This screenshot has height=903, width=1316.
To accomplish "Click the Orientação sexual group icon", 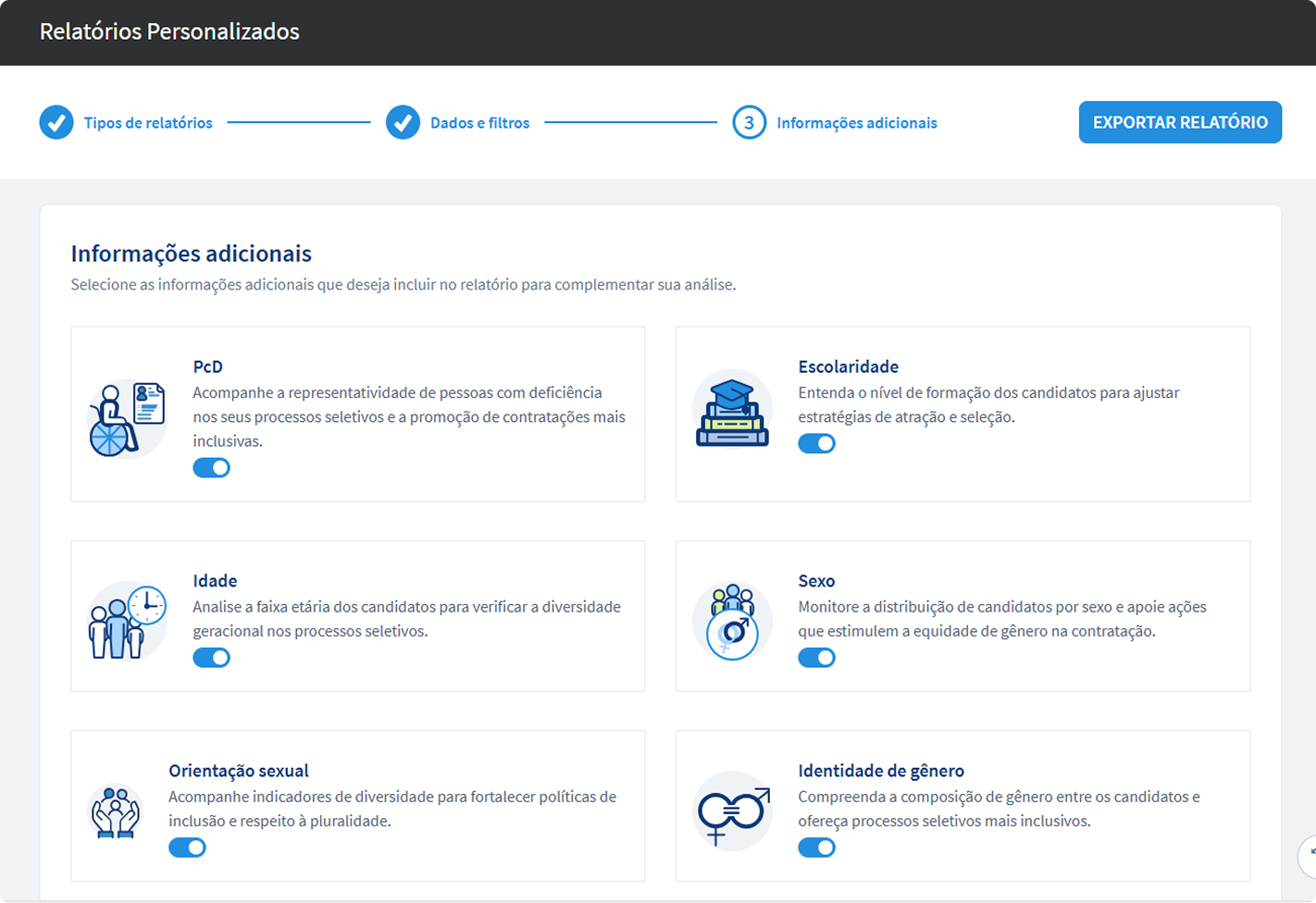I will coord(115,811).
